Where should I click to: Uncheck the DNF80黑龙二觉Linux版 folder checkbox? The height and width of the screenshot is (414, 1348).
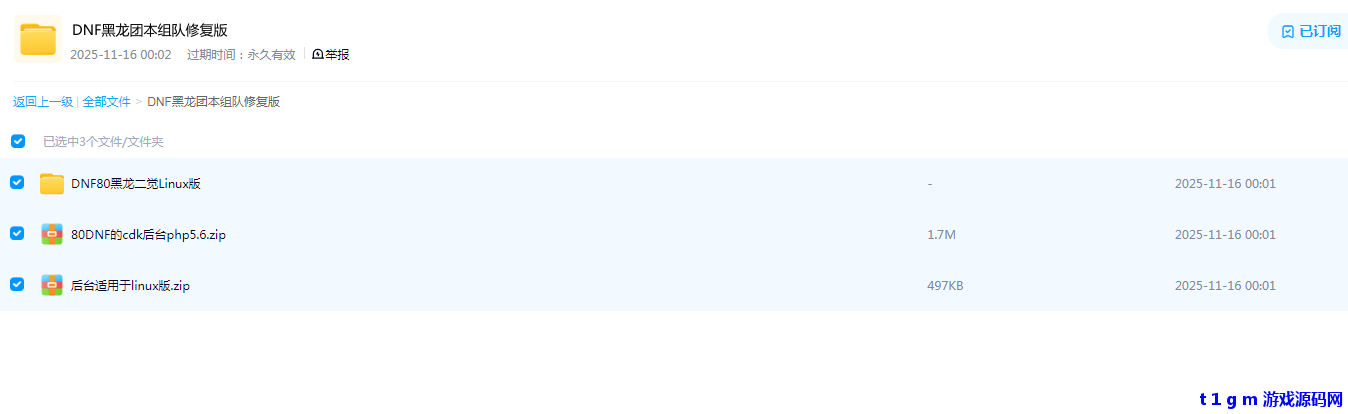tap(17, 182)
